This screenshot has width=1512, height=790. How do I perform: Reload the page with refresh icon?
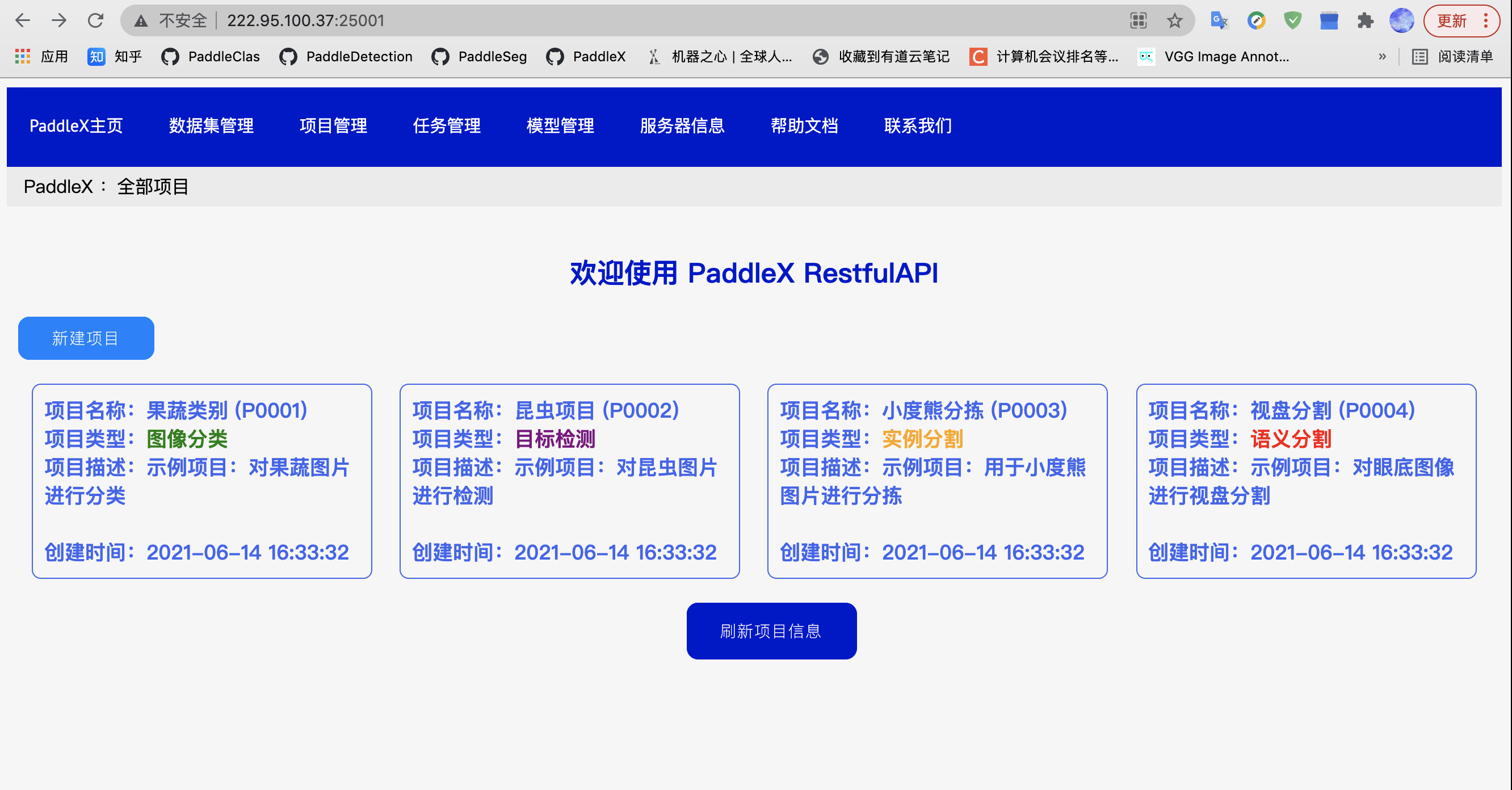(96, 21)
